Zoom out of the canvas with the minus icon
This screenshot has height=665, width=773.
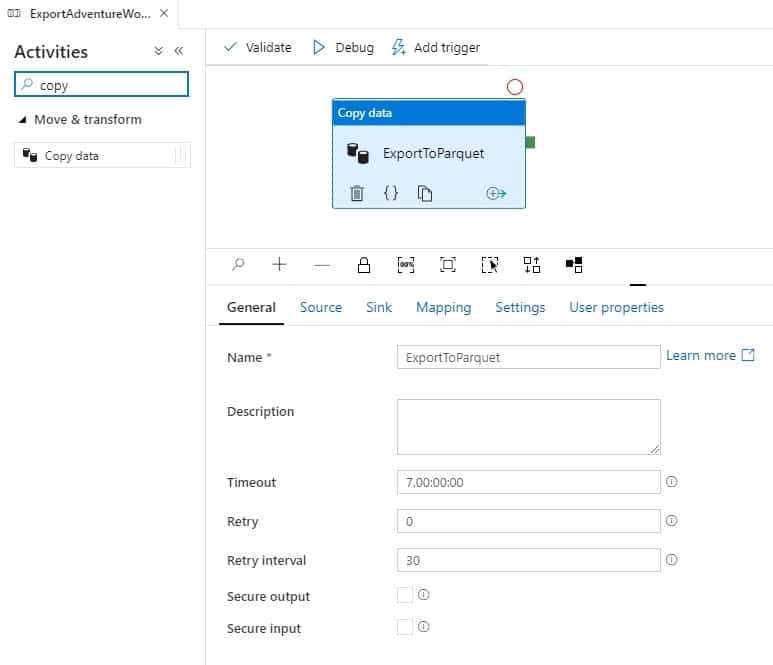tap(321, 265)
